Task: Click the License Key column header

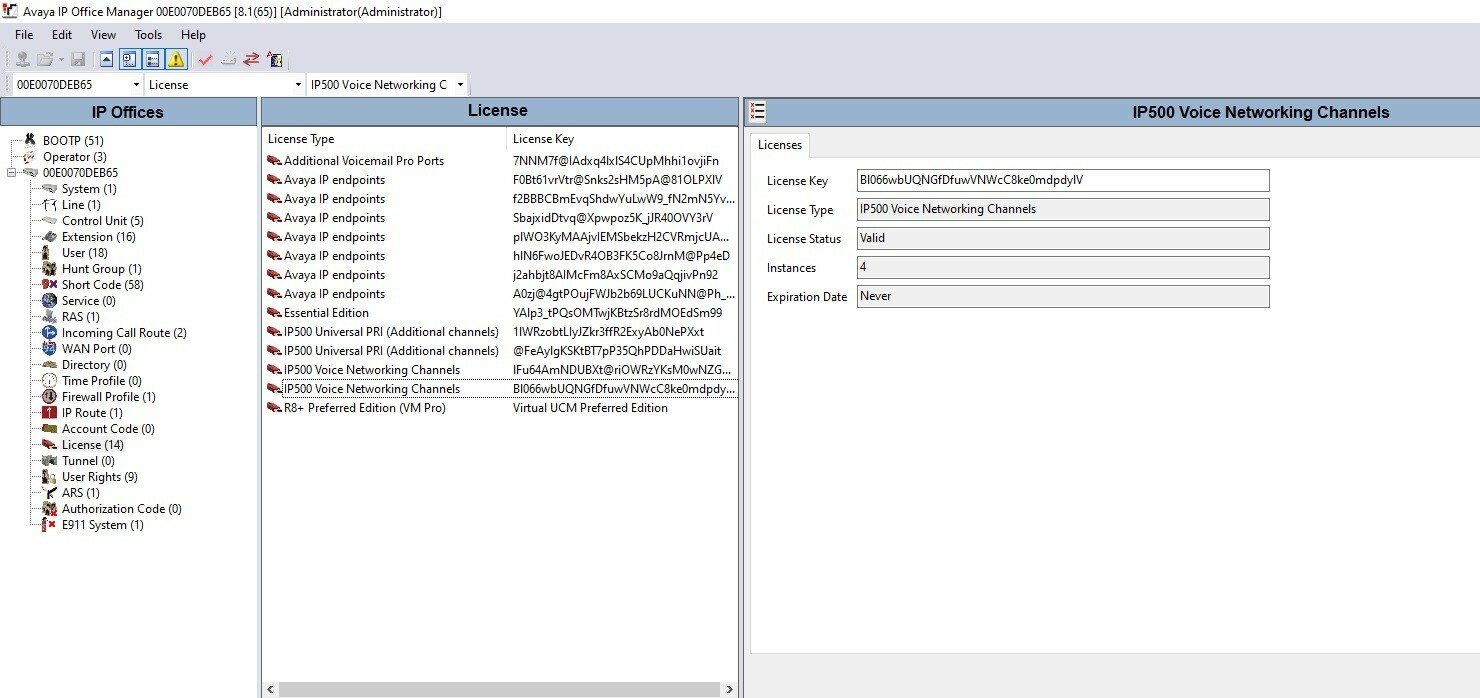Action: (x=622, y=139)
